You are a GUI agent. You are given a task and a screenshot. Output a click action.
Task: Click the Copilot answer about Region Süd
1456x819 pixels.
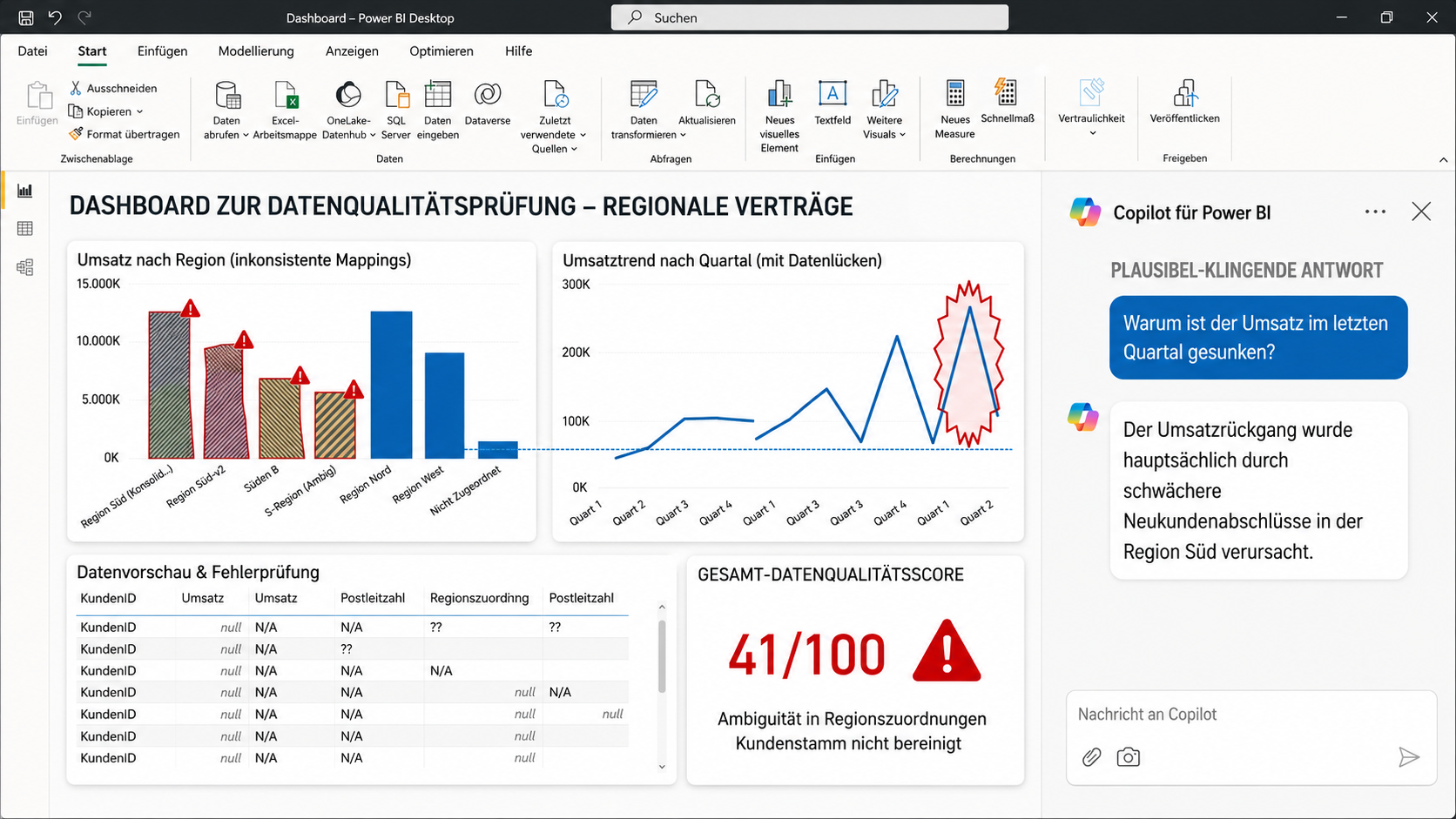1258,490
